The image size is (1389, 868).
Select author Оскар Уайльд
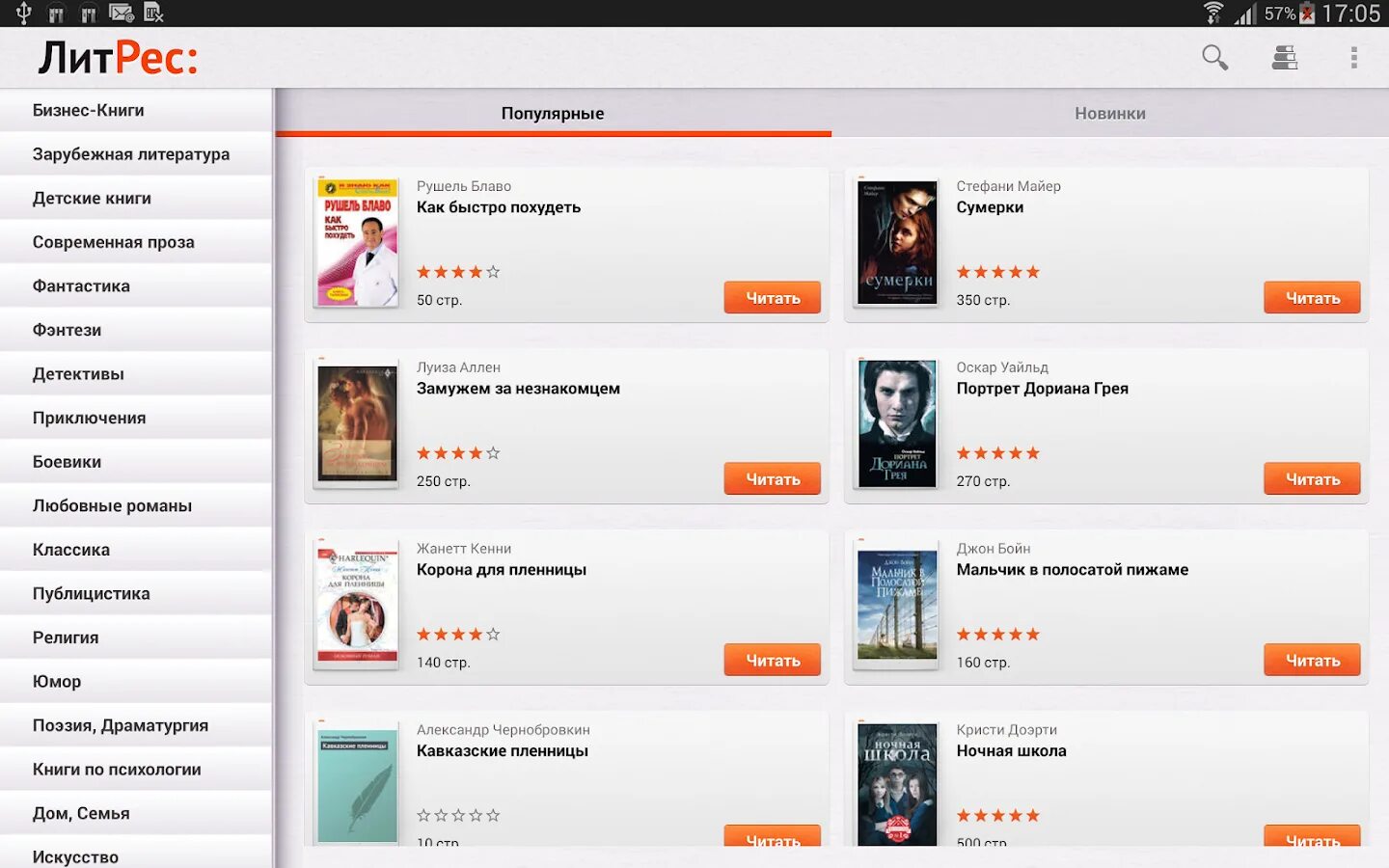[1002, 367]
